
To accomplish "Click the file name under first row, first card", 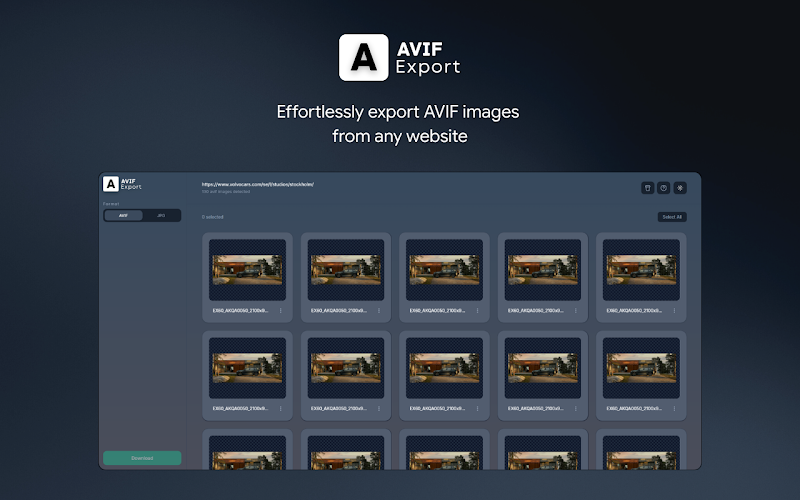I will [240, 310].
